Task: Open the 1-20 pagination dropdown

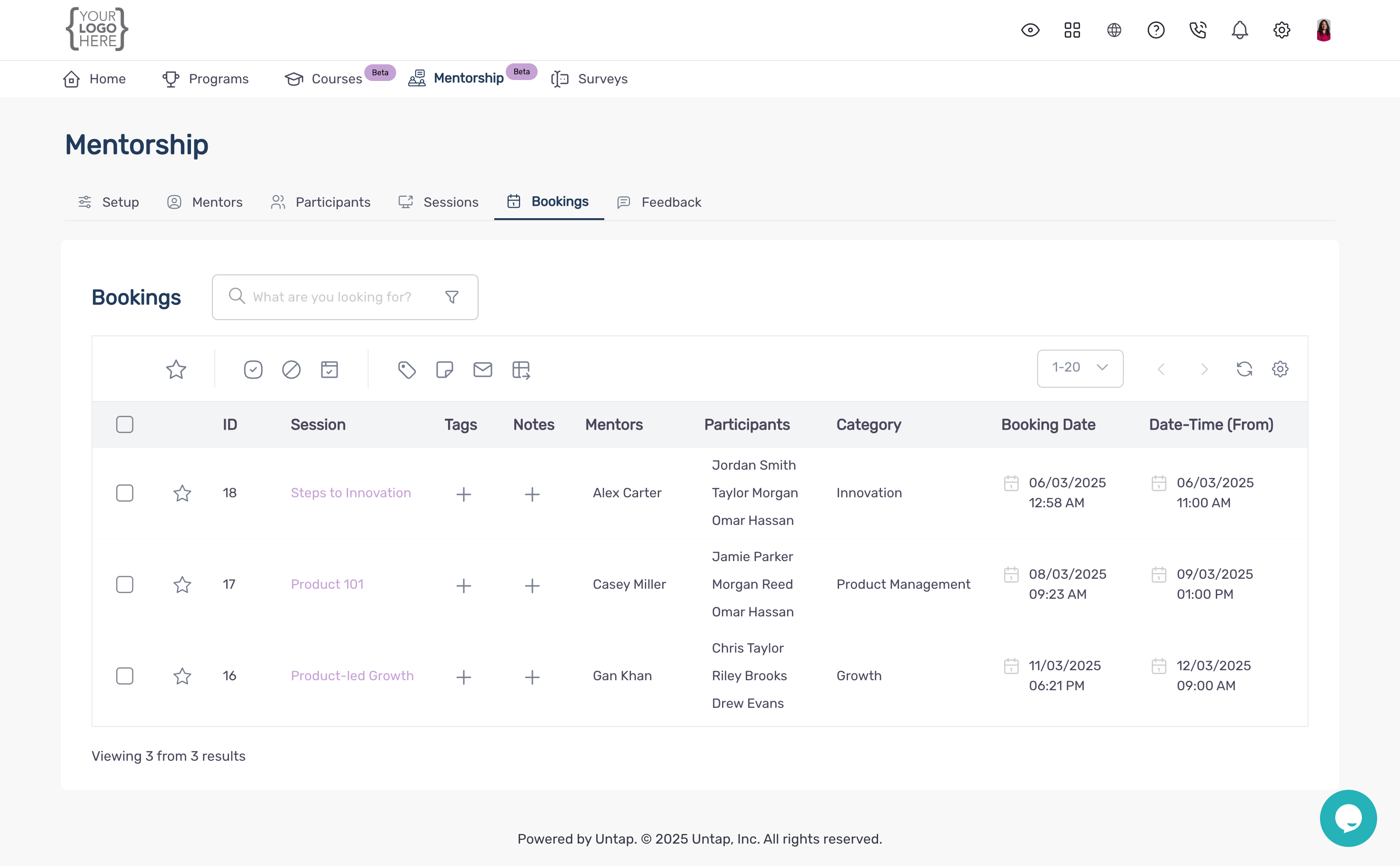Action: click(x=1080, y=368)
